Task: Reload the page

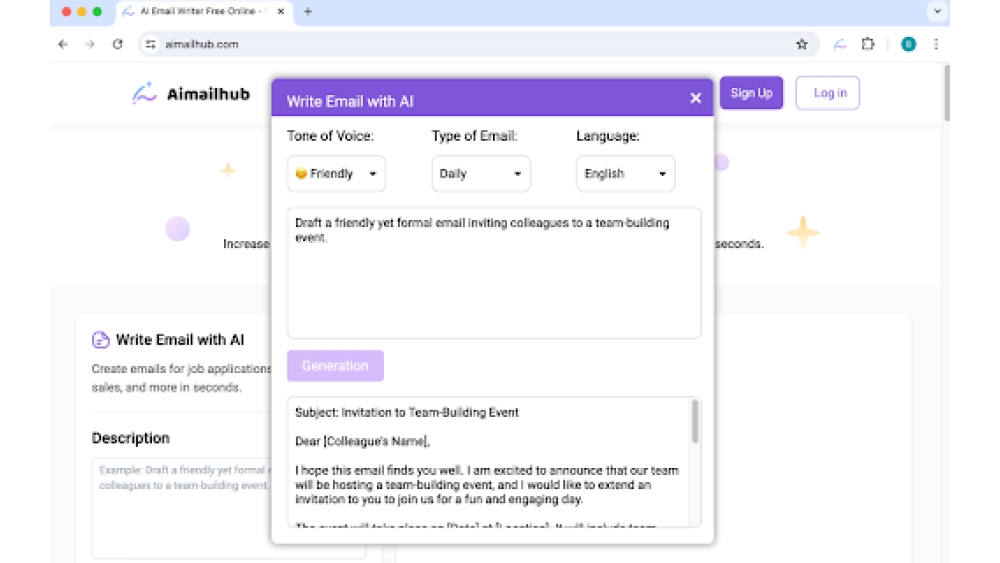Action: click(117, 44)
